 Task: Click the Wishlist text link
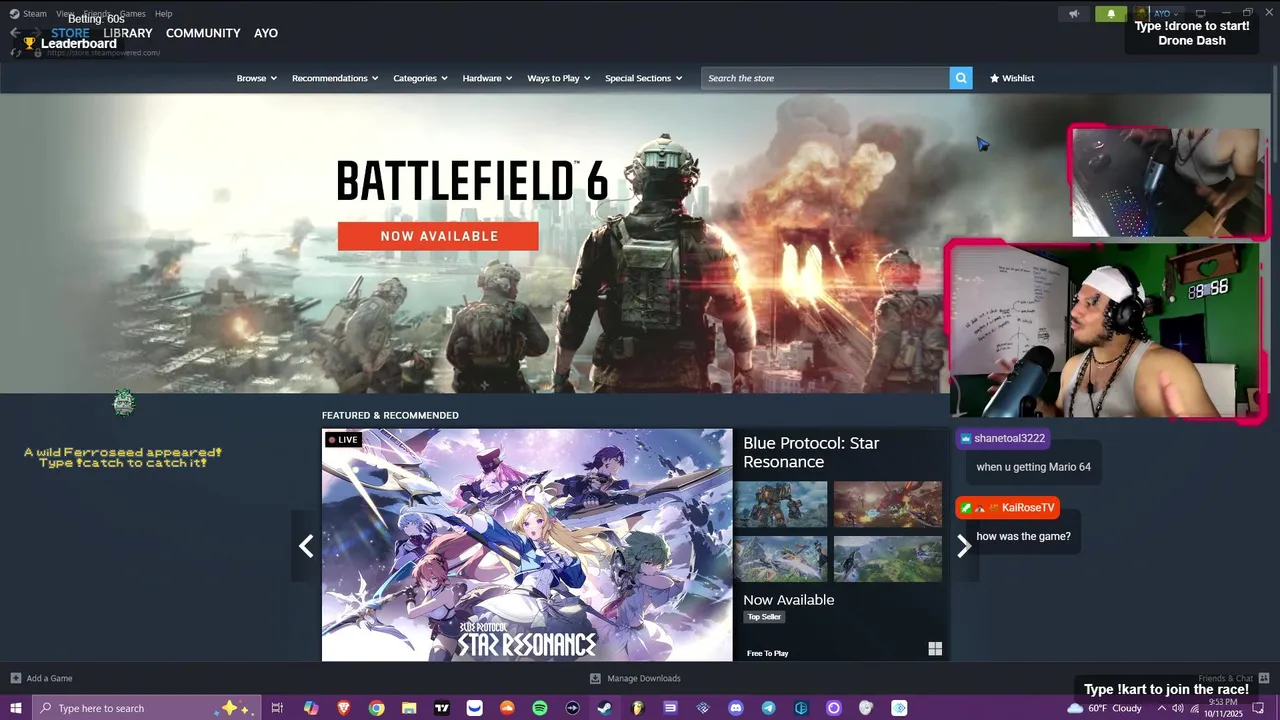pyautogui.click(x=1018, y=78)
